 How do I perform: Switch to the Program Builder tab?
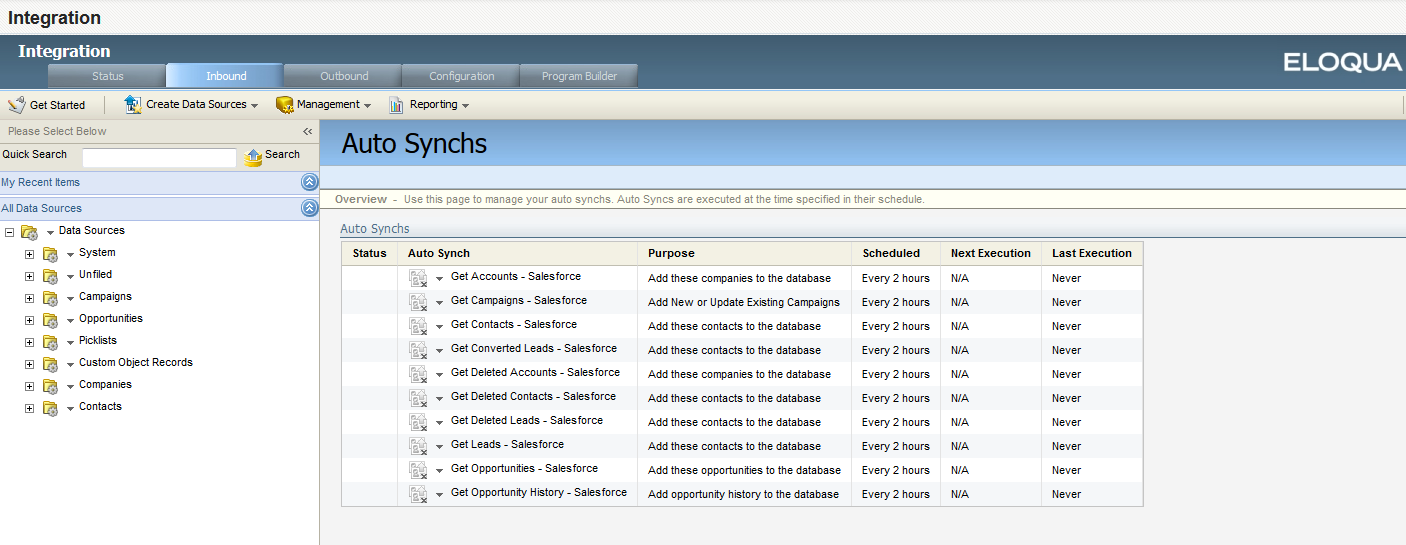coord(579,76)
